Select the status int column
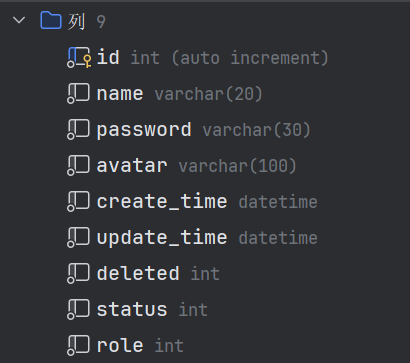 152,309
